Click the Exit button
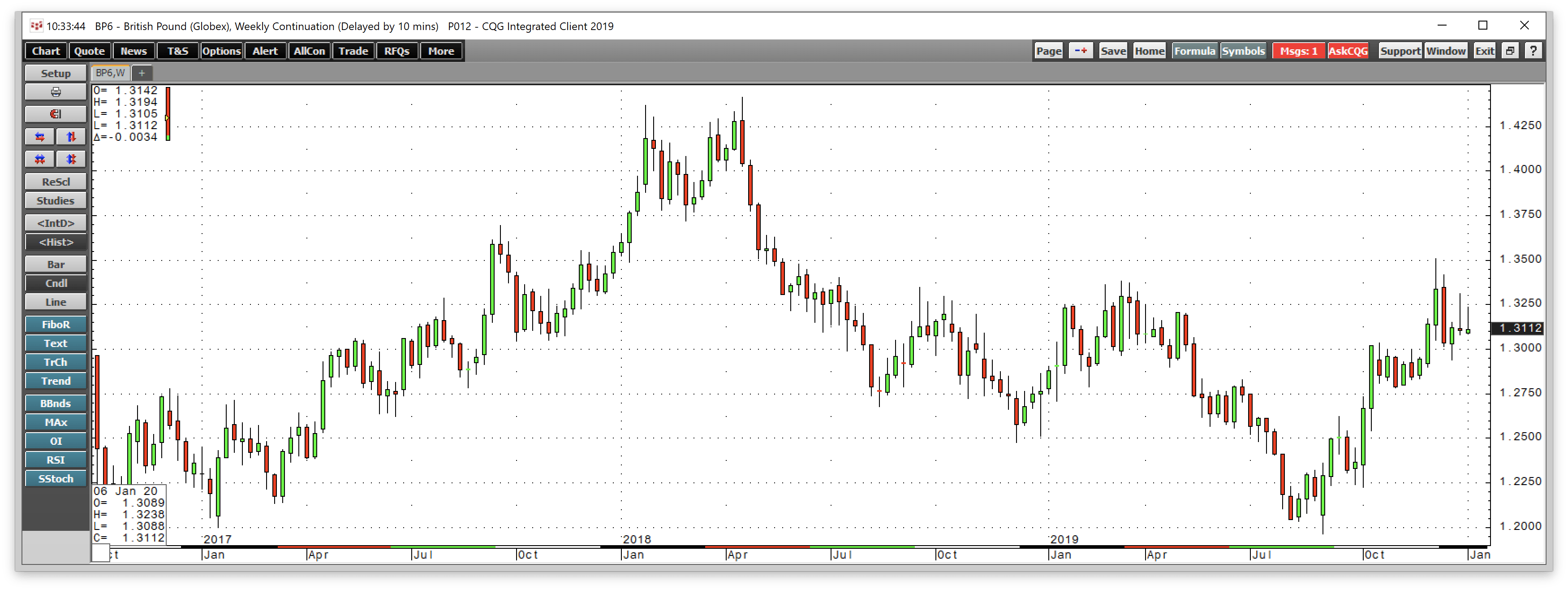This screenshot has height=590, width=1568. click(x=1484, y=51)
